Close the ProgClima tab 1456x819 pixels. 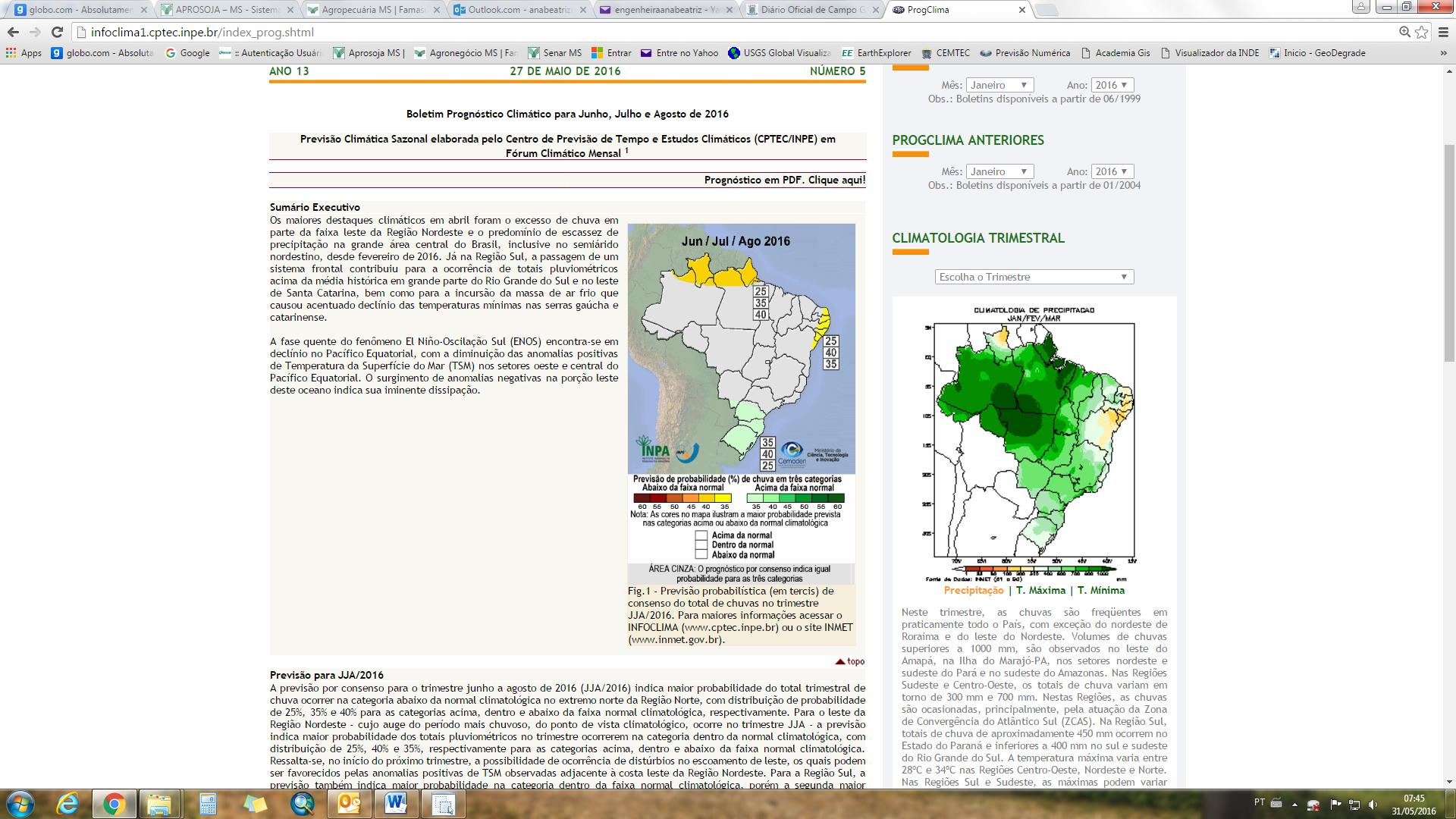[x=1022, y=10]
